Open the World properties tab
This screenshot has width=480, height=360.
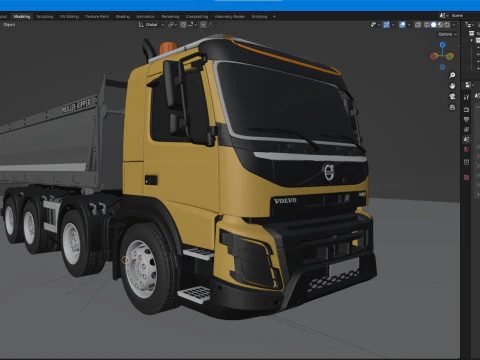(x=466, y=149)
